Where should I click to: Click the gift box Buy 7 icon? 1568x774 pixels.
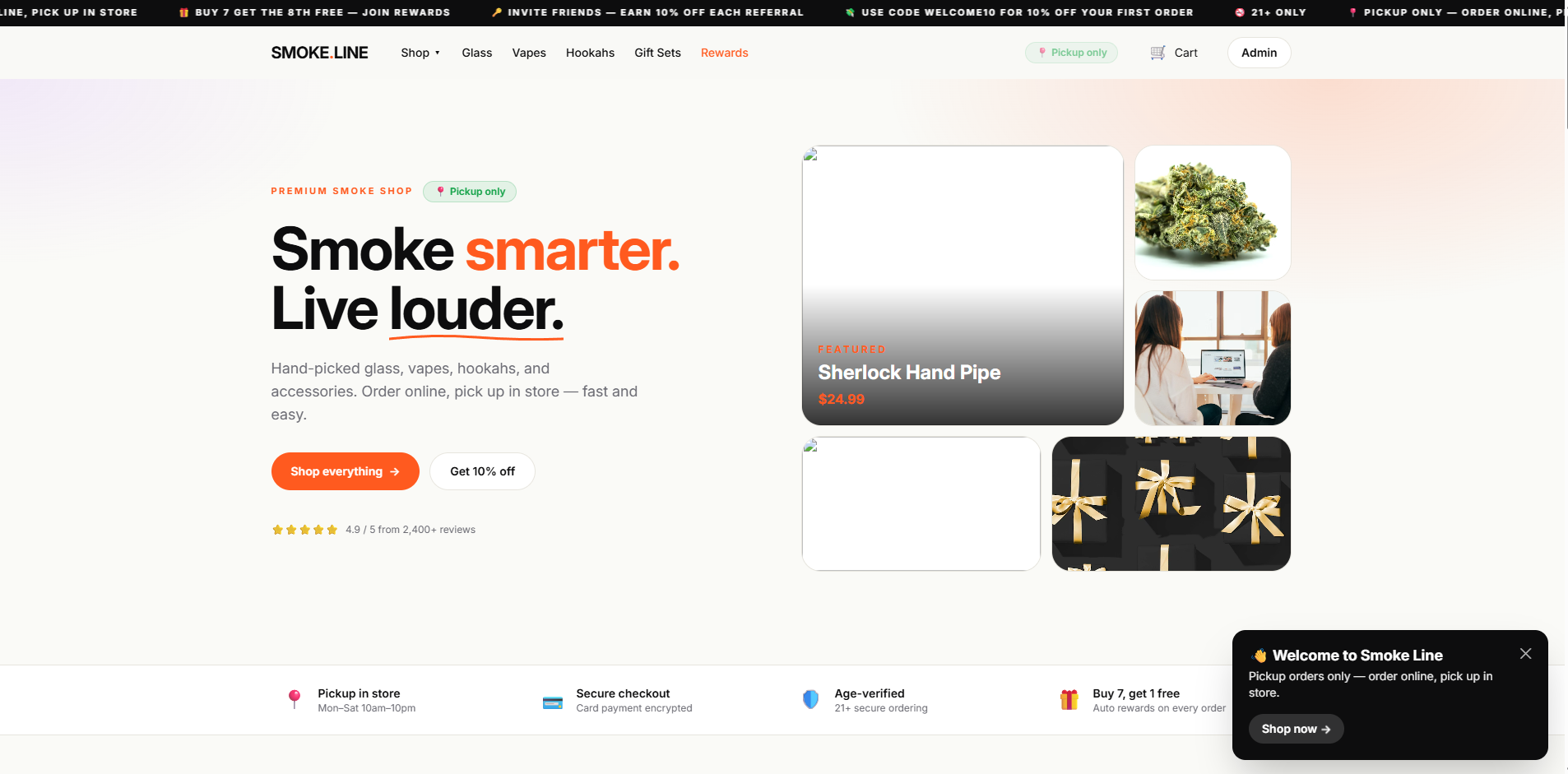pyautogui.click(x=1069, y=700)
